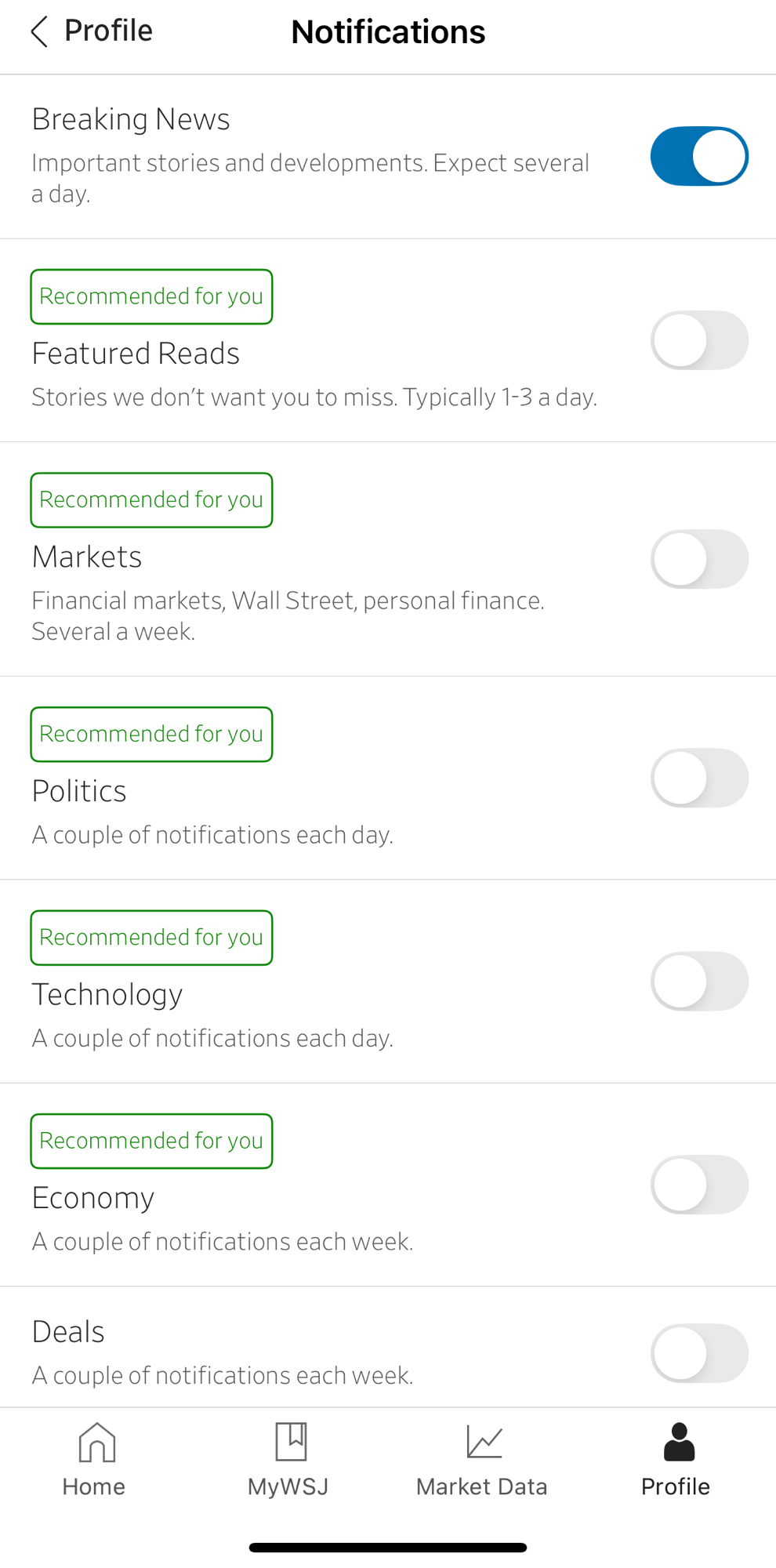Open the Market Data tab label
Screen dimensions: 776x1568
click(481, 1486)
